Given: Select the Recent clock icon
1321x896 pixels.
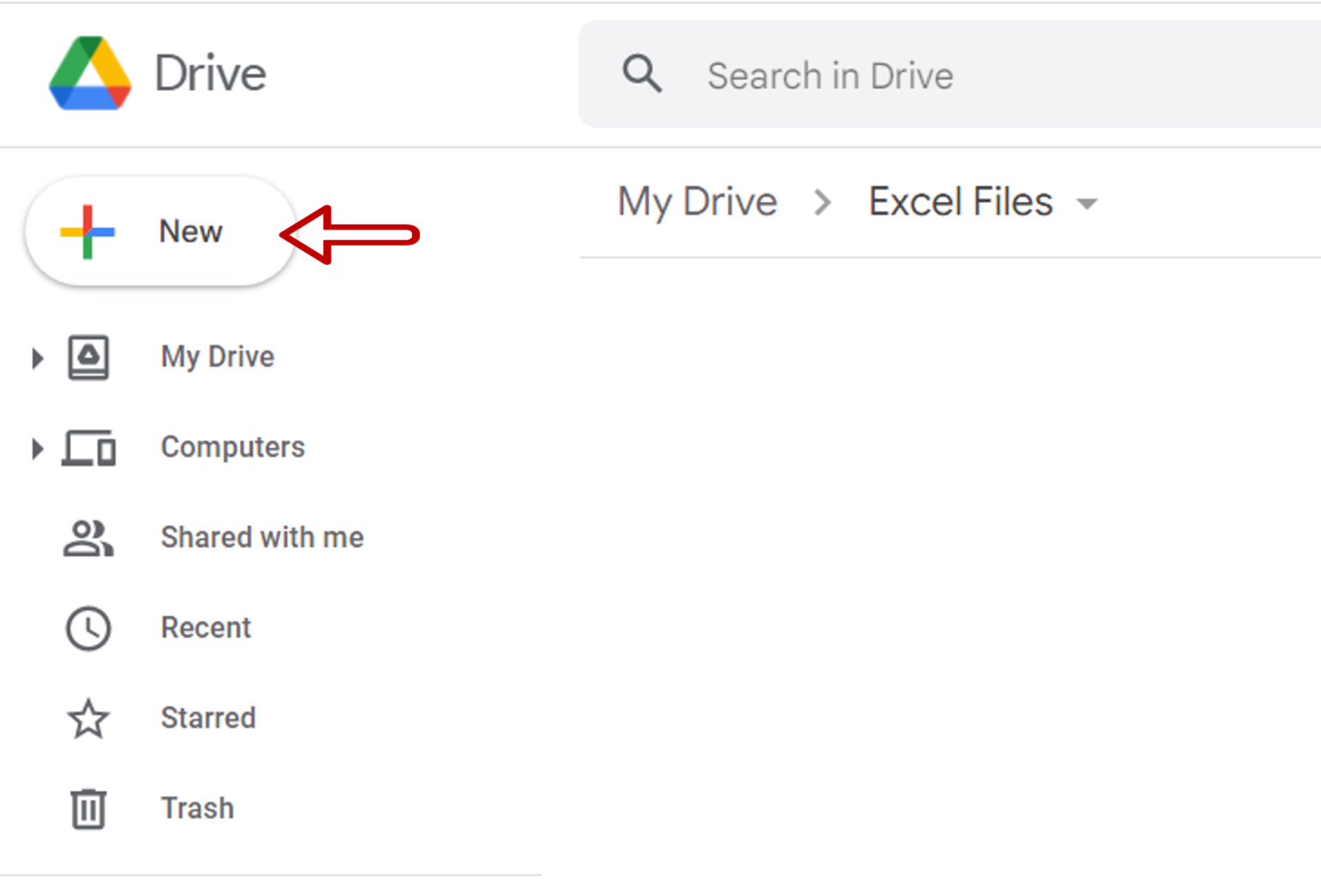Looking at the screenshot, I should pyautogui.click(x=87, y=628).
